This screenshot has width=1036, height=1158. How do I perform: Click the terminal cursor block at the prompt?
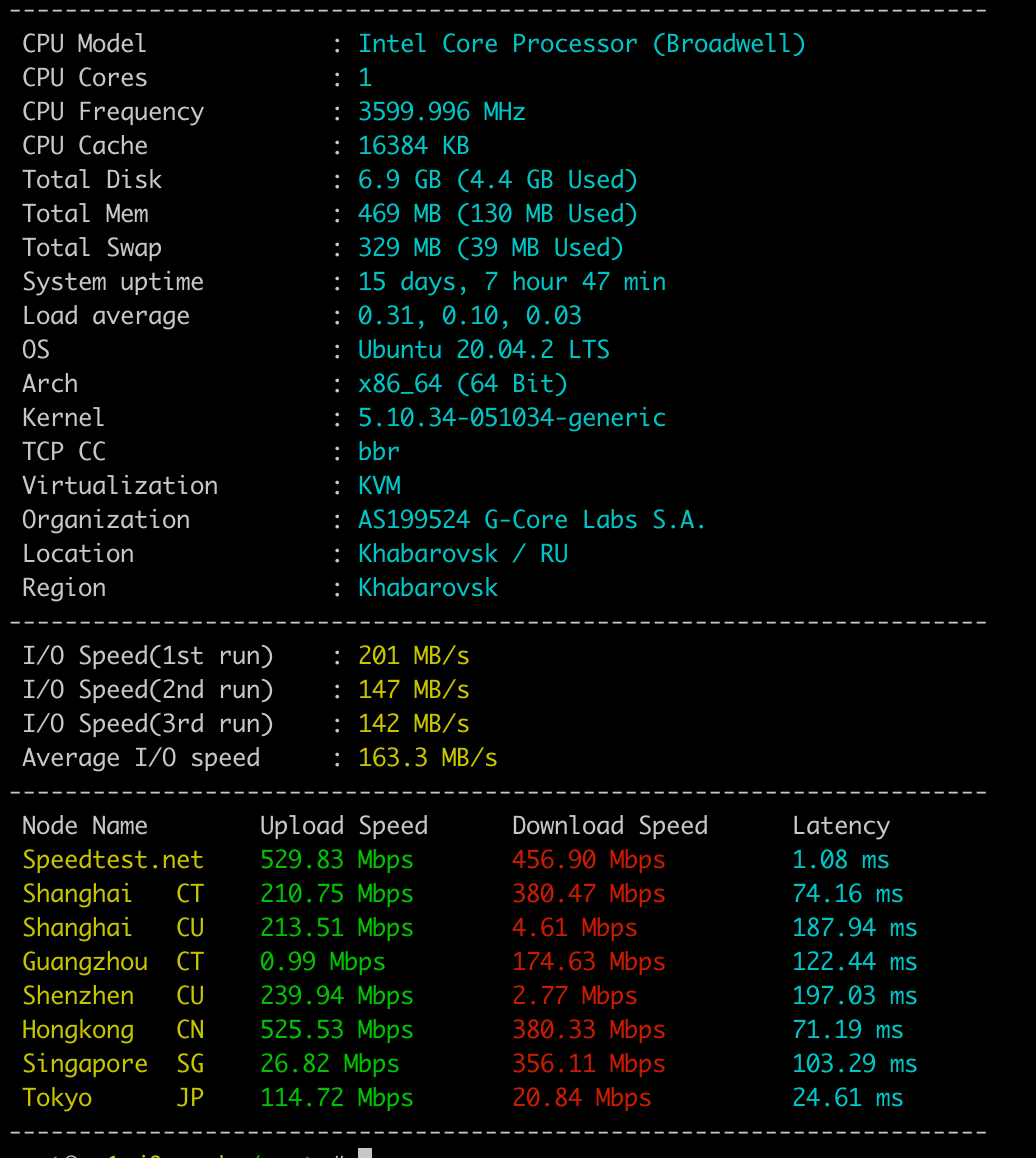(365, 1153)
